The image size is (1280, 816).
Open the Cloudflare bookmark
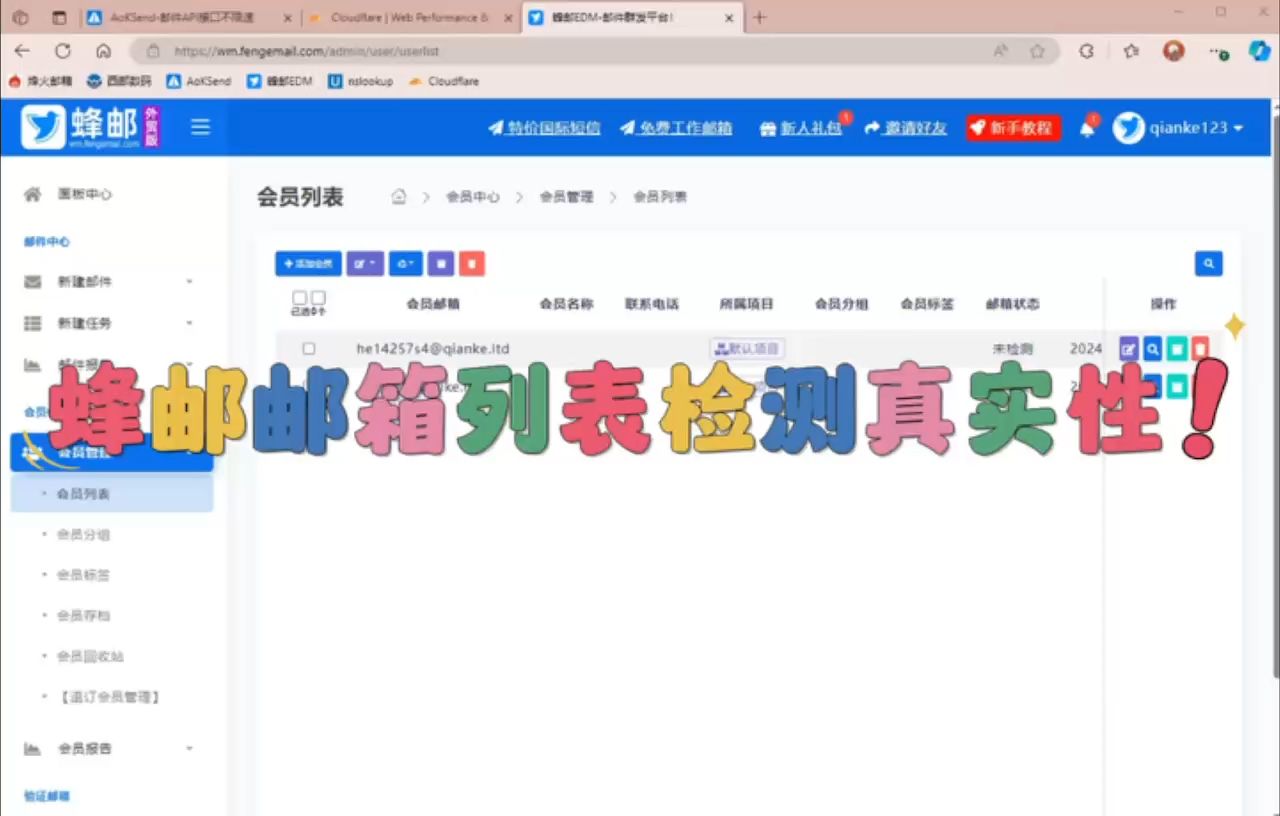coord(444,81)
